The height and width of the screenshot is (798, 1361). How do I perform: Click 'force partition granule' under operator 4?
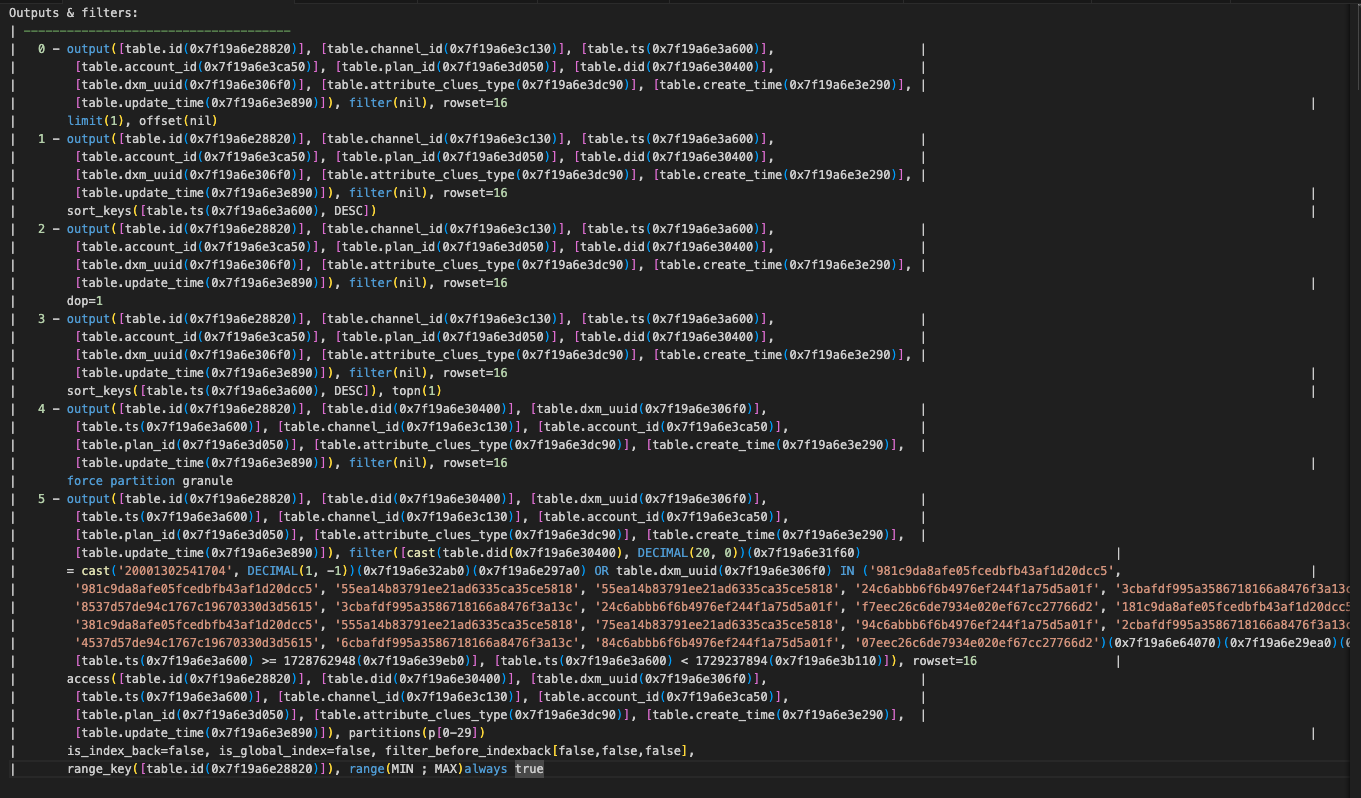(150, 480)
